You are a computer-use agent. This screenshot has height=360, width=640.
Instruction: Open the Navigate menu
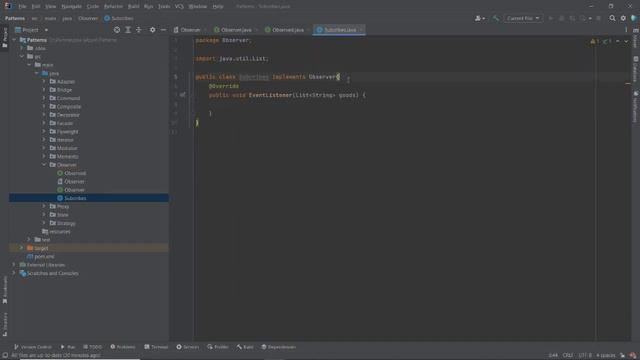coord(71,7)
